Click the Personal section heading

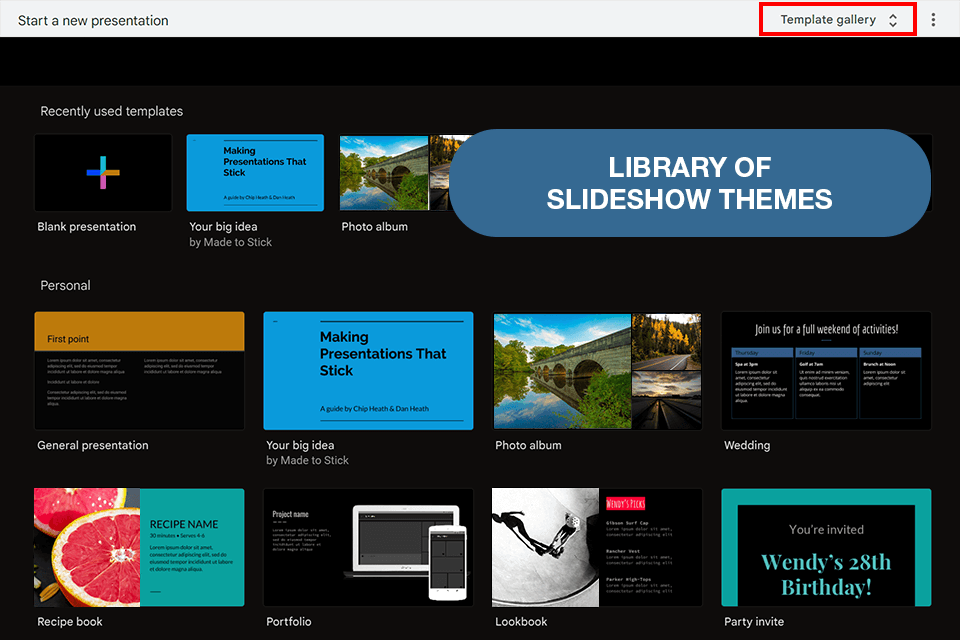pos(65,285)
